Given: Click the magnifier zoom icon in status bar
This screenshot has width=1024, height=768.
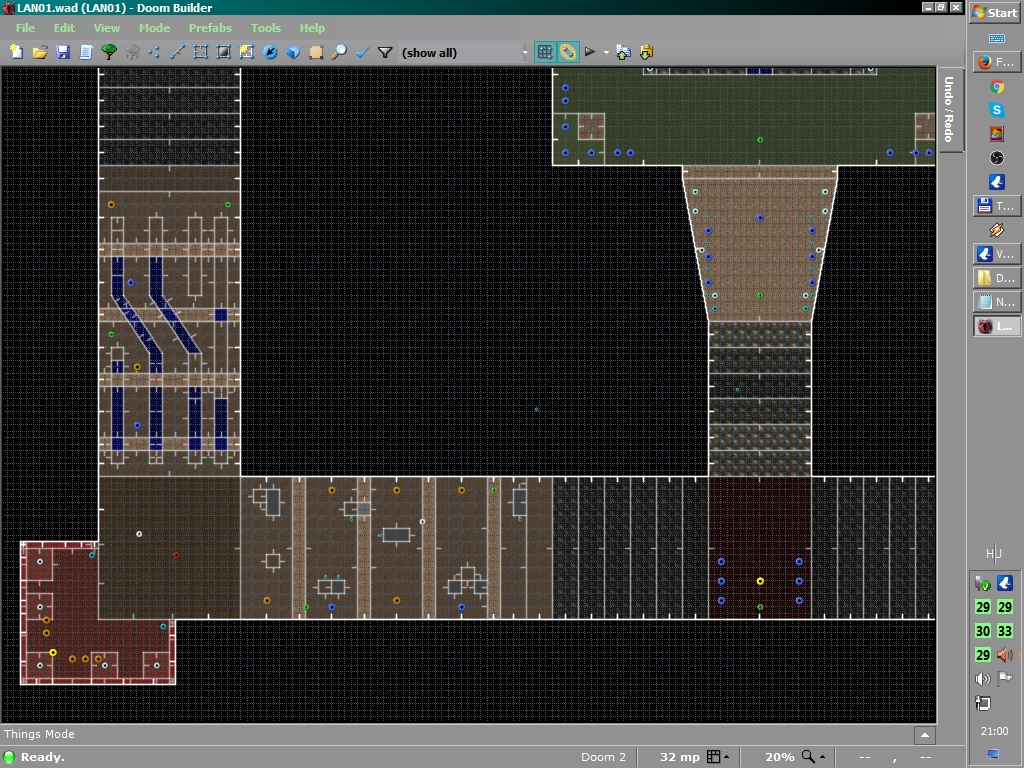Looking at the screenshot, I should [x=808, y=757].
